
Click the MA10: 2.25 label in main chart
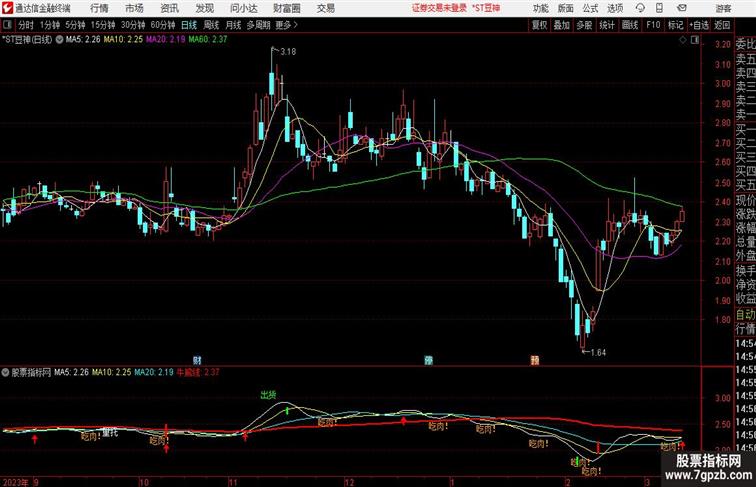(123, 40)
